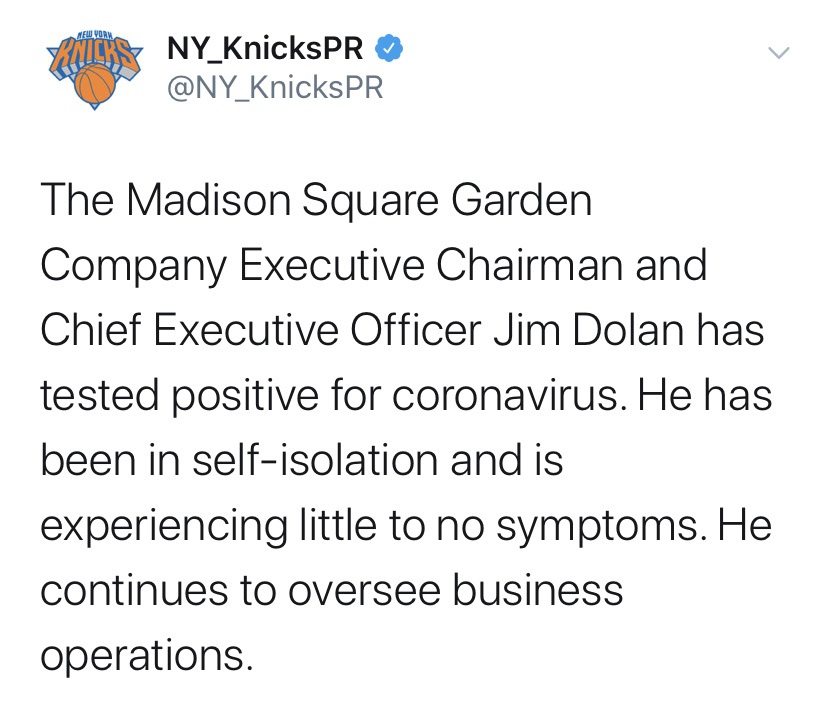Image resolution: width=828 pixels, height=705 pixels.
Task: Click "Madison Square Garden" in the tweet
Action: [x=358, y=202]
